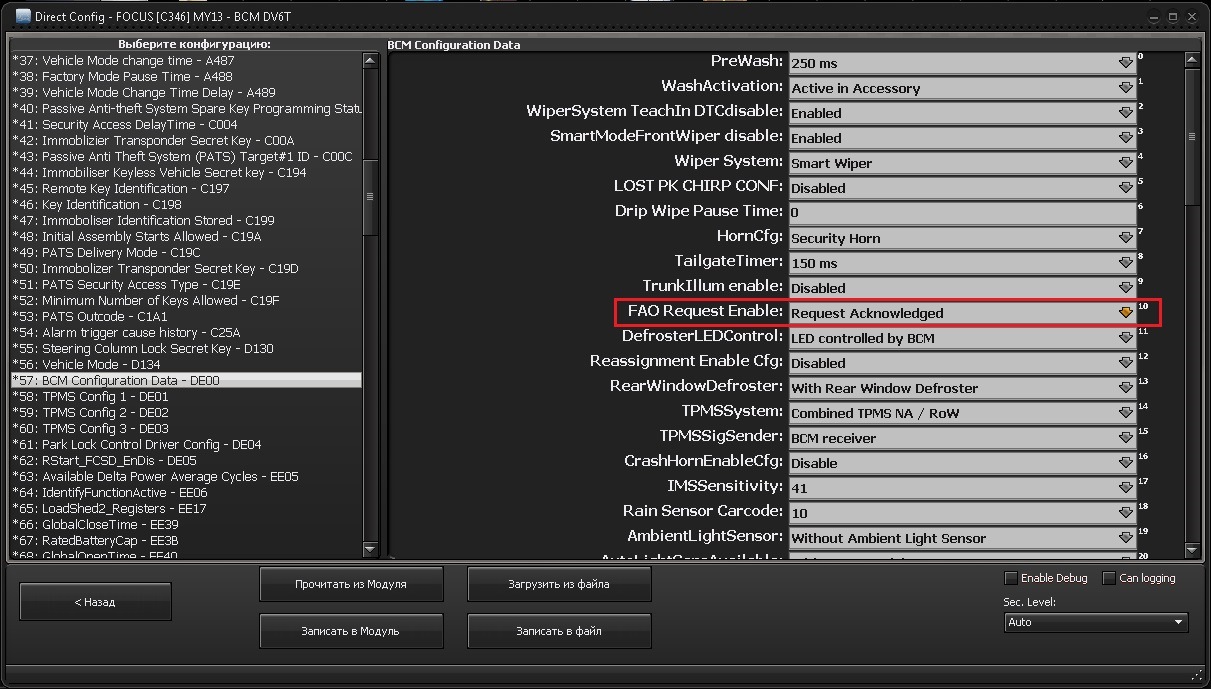Click 'Записать в Модуль' button
The width and height of the screenshot is (1211, 689).
tap(351, 631)
